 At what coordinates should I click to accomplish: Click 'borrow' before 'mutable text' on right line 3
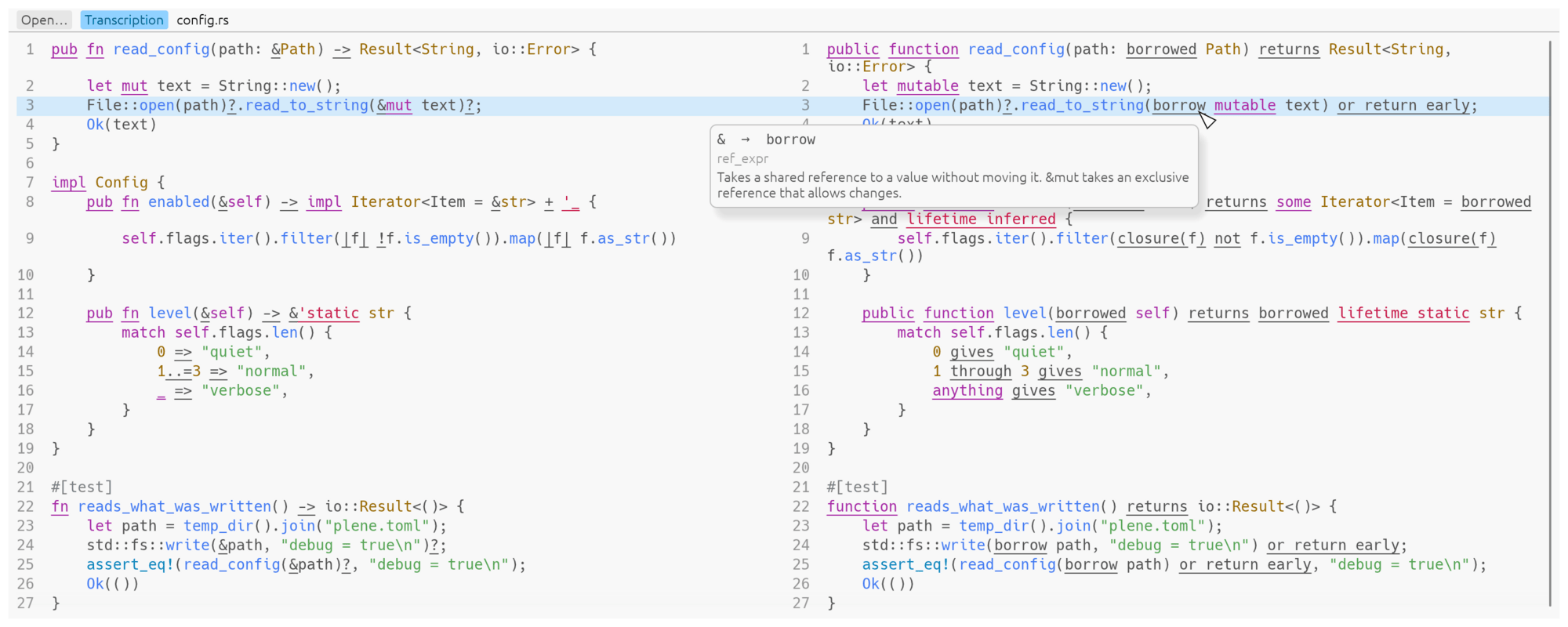click(x=1179, y=105)
